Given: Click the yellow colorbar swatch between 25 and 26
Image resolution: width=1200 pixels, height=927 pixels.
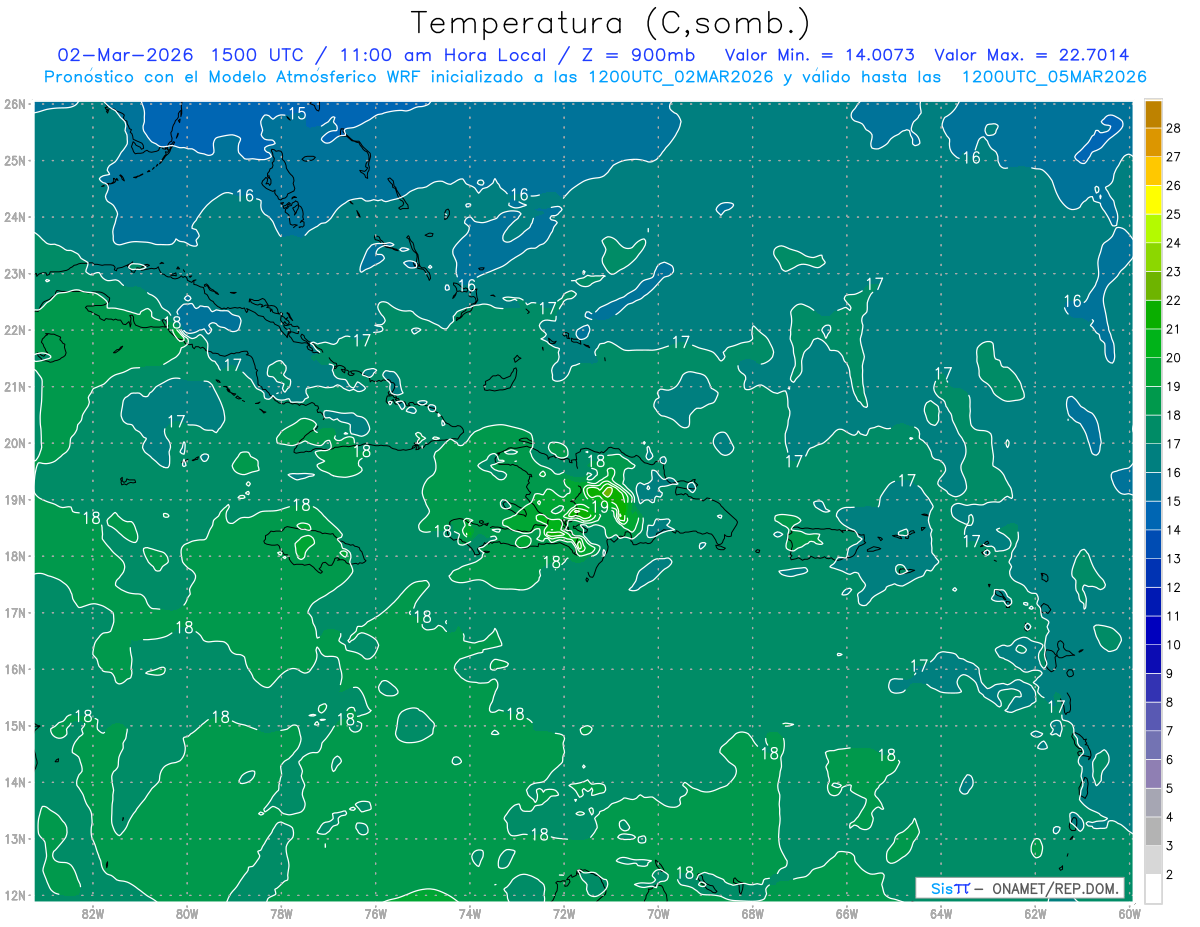Looking at the screenshot, I should click(x=1153, y=199).
